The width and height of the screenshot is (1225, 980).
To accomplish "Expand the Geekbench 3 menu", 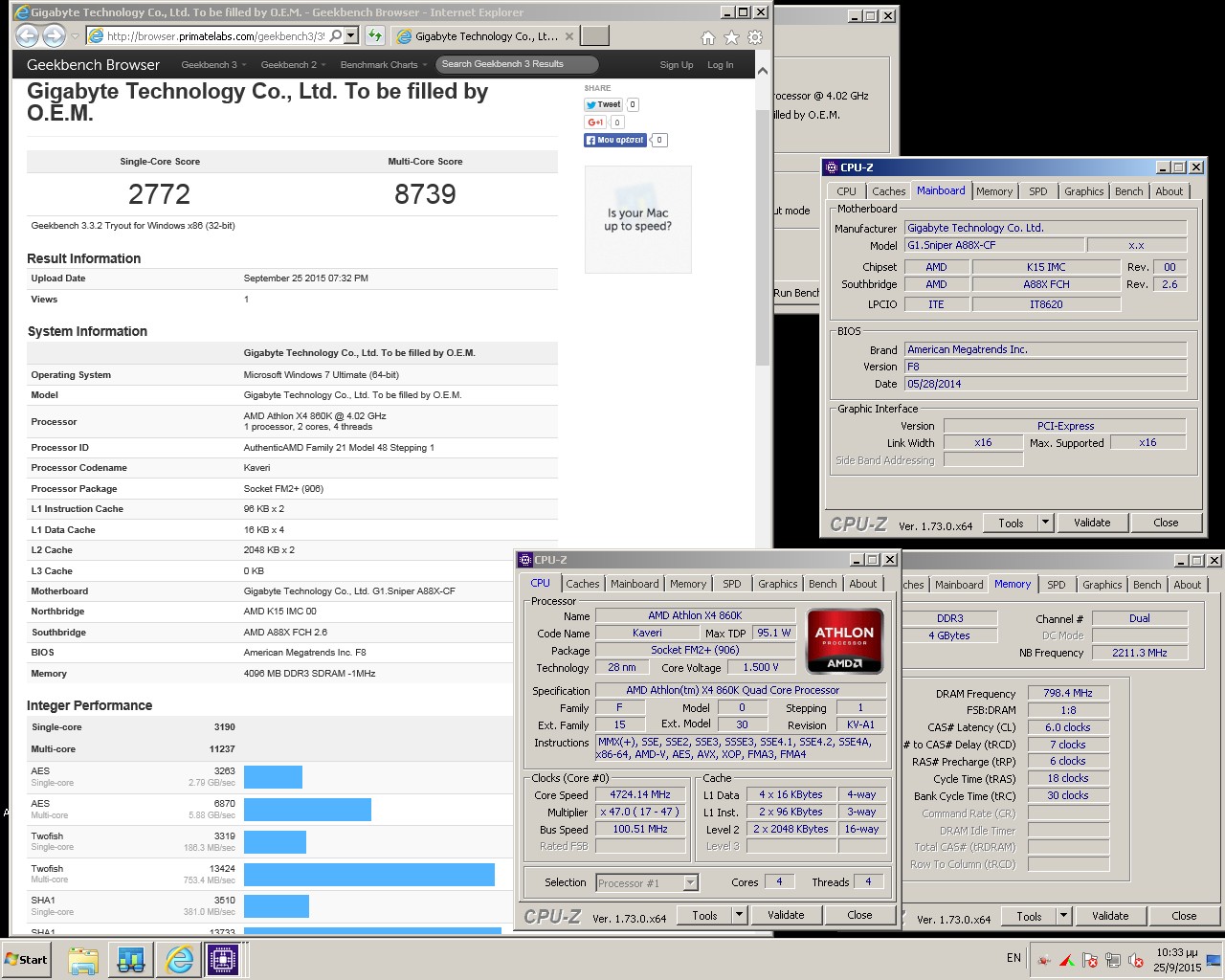I will click(x=214, y=65).
